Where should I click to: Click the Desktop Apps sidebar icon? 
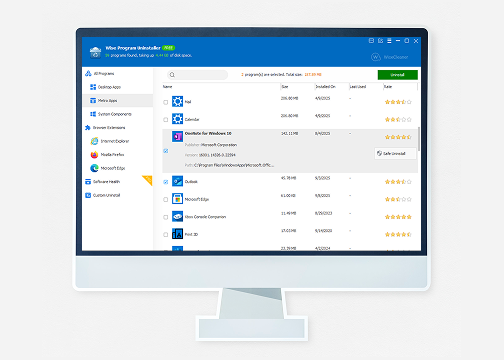(x=93, y=87)
